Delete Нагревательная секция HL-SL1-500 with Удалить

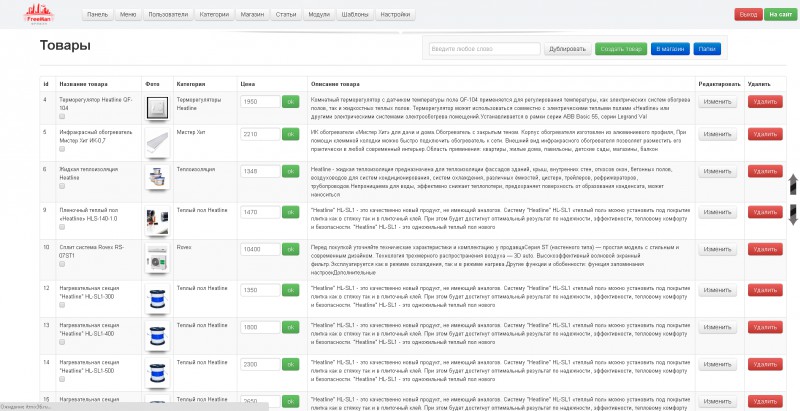coord(765,364)
